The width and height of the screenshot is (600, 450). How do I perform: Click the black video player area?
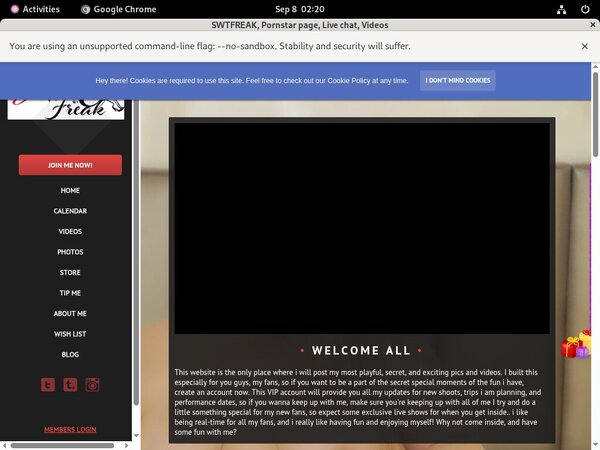(361, 228)
